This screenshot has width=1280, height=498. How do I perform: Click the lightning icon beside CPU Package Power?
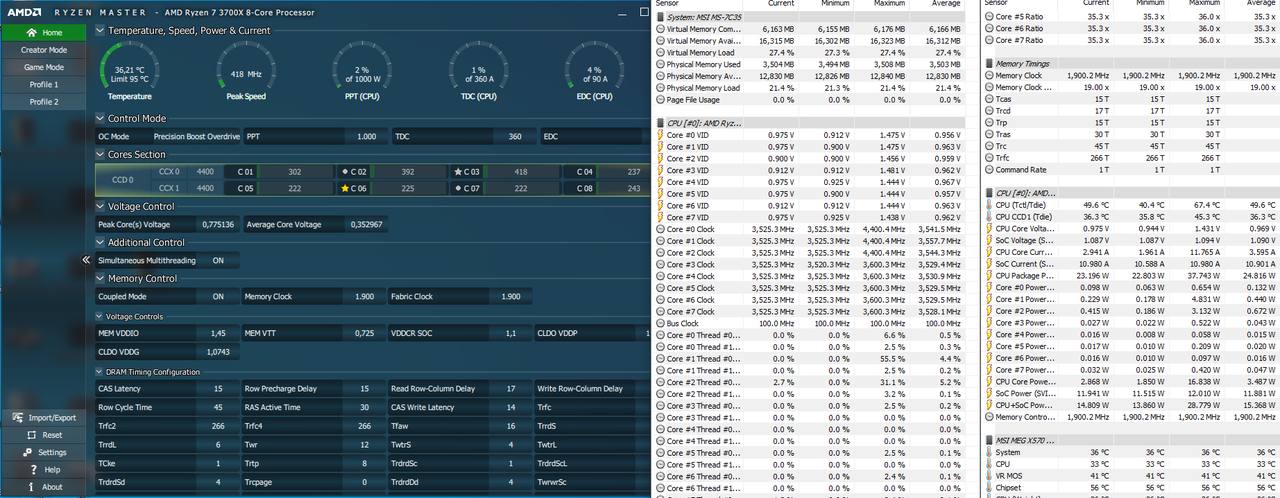(x=989, y=276)
